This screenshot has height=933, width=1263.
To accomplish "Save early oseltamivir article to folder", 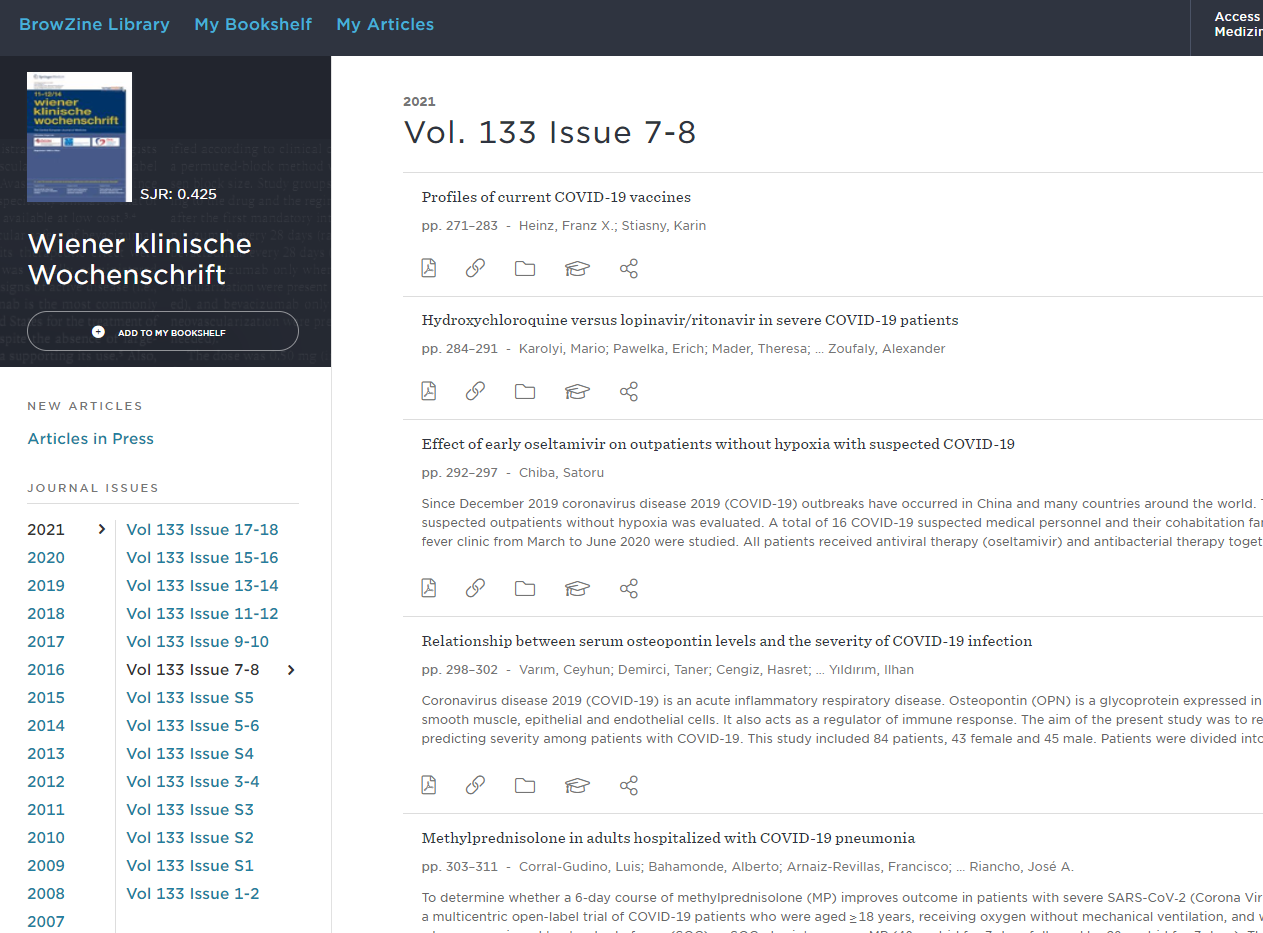I will [x=525, y=588].
